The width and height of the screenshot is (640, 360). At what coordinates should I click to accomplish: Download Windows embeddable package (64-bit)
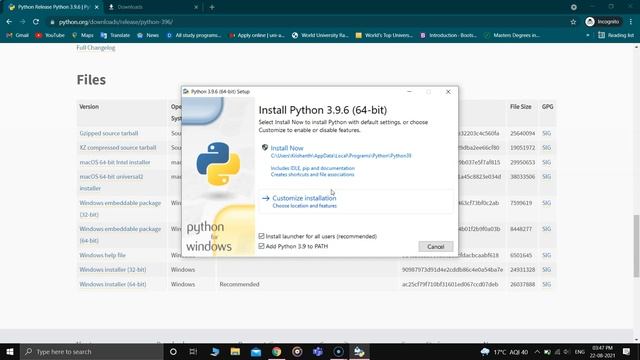[120, 235]
